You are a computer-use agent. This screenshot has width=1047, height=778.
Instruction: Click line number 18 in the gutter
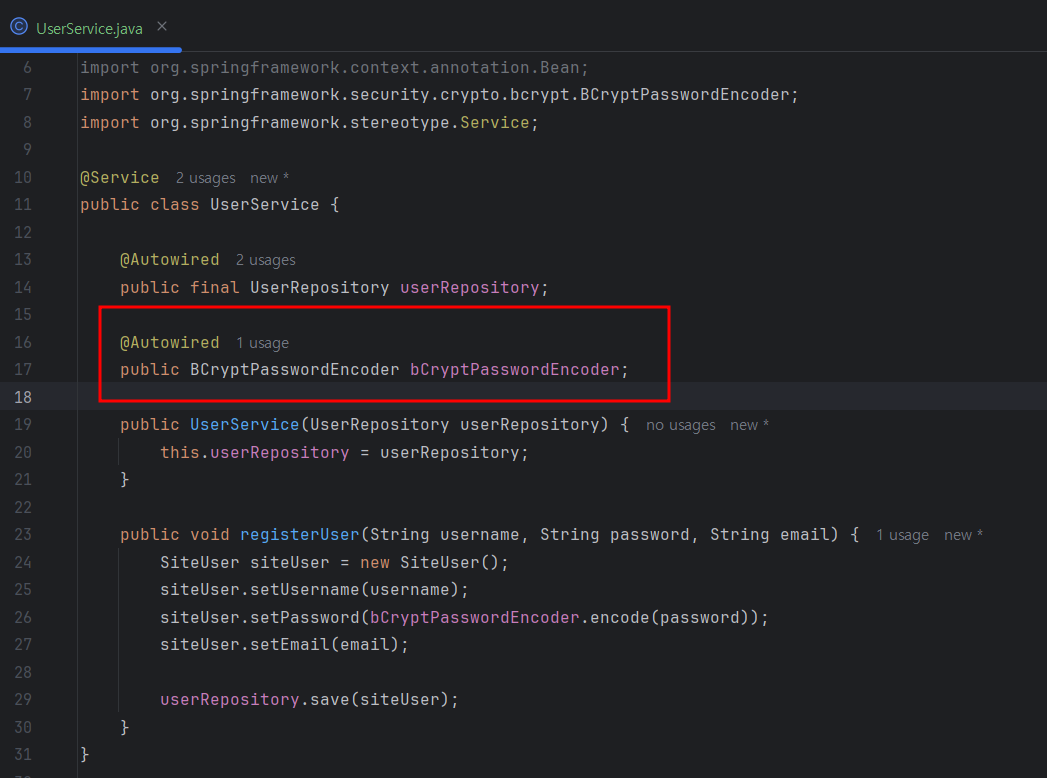[x=23, y=397]
